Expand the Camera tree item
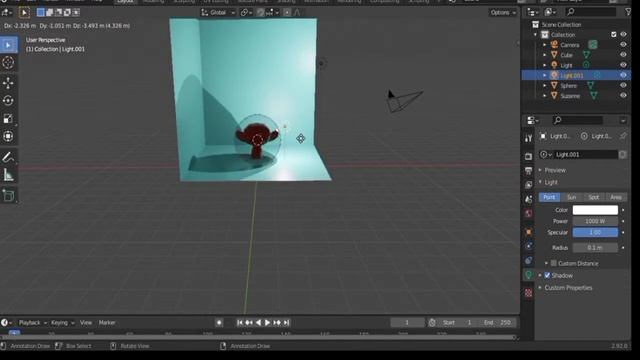 click(x=544, y=45)
